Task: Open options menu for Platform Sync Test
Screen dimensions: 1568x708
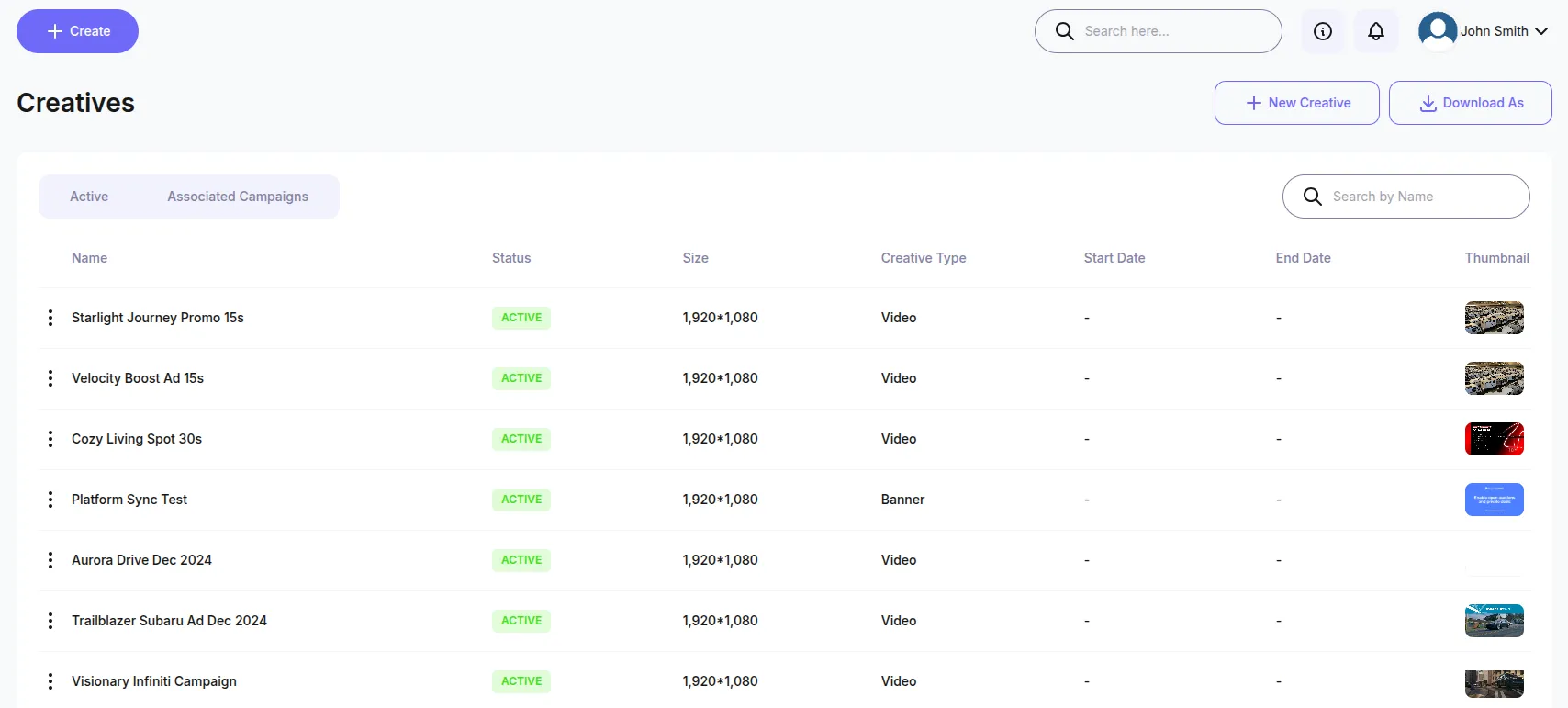Action: tap(50, 500)
